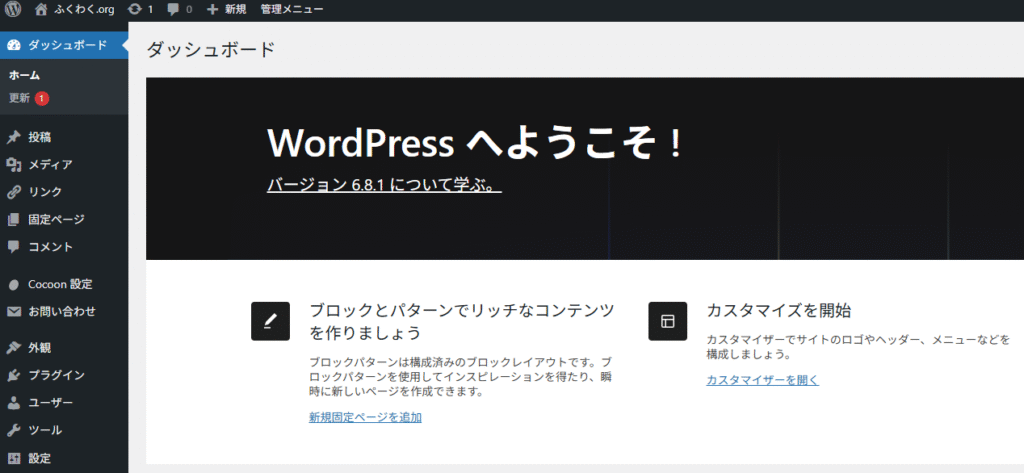Click the カスタマイザーでサイトのロゴ description text

pyautogui.click(x=857, y=347)
